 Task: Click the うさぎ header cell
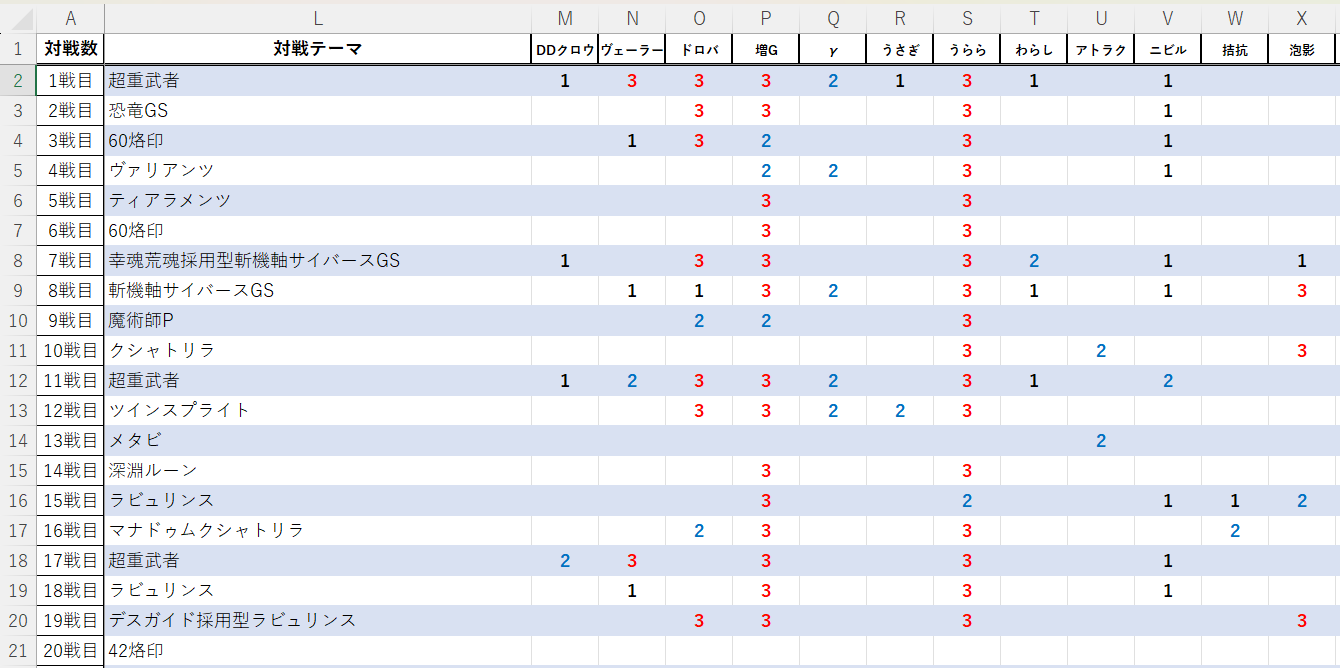pyautogui.click(x=900, y=49)
